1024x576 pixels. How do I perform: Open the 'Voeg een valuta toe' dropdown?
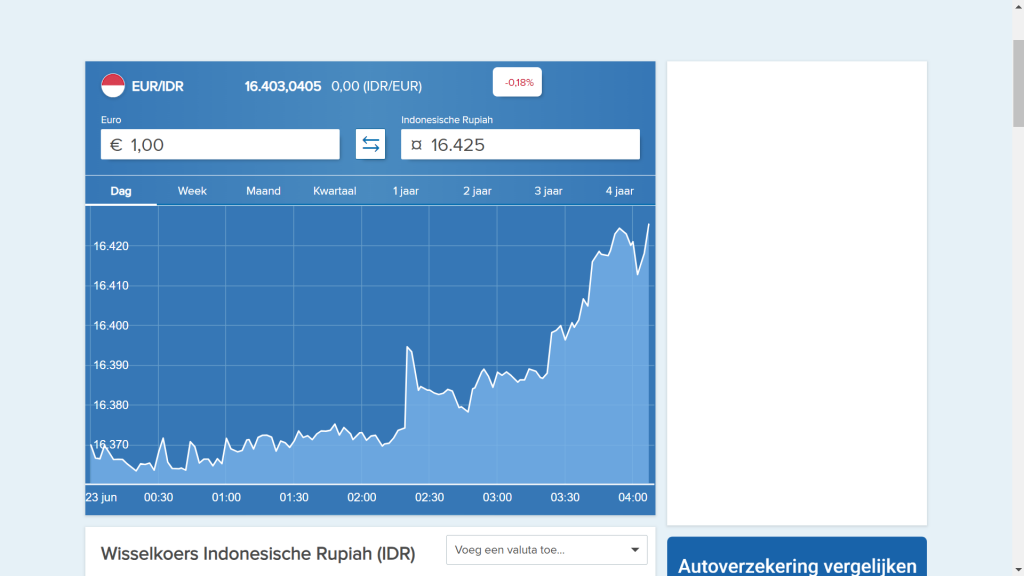546,550
